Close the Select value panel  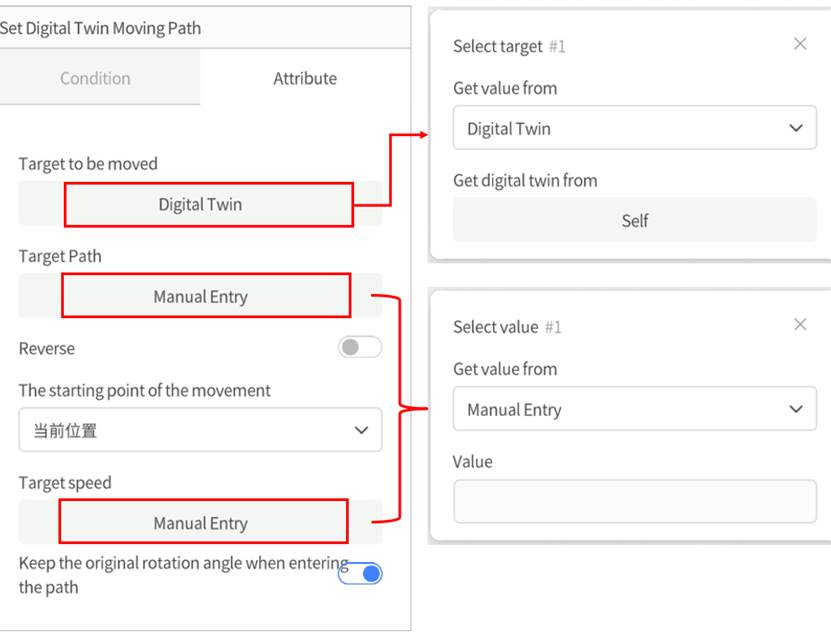pos(799,324)
